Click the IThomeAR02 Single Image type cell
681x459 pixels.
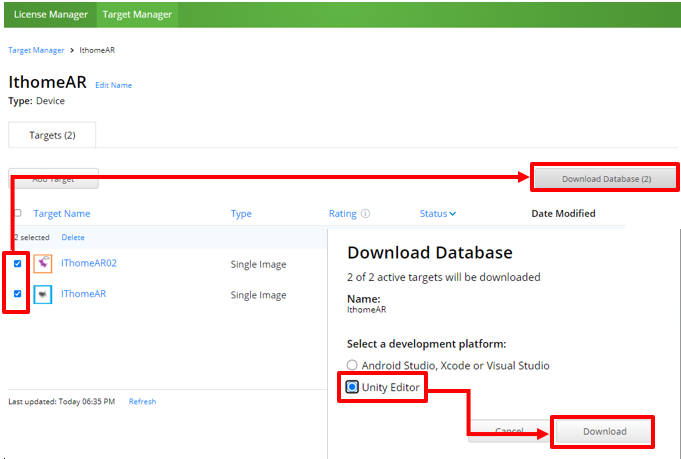[258, 264]
